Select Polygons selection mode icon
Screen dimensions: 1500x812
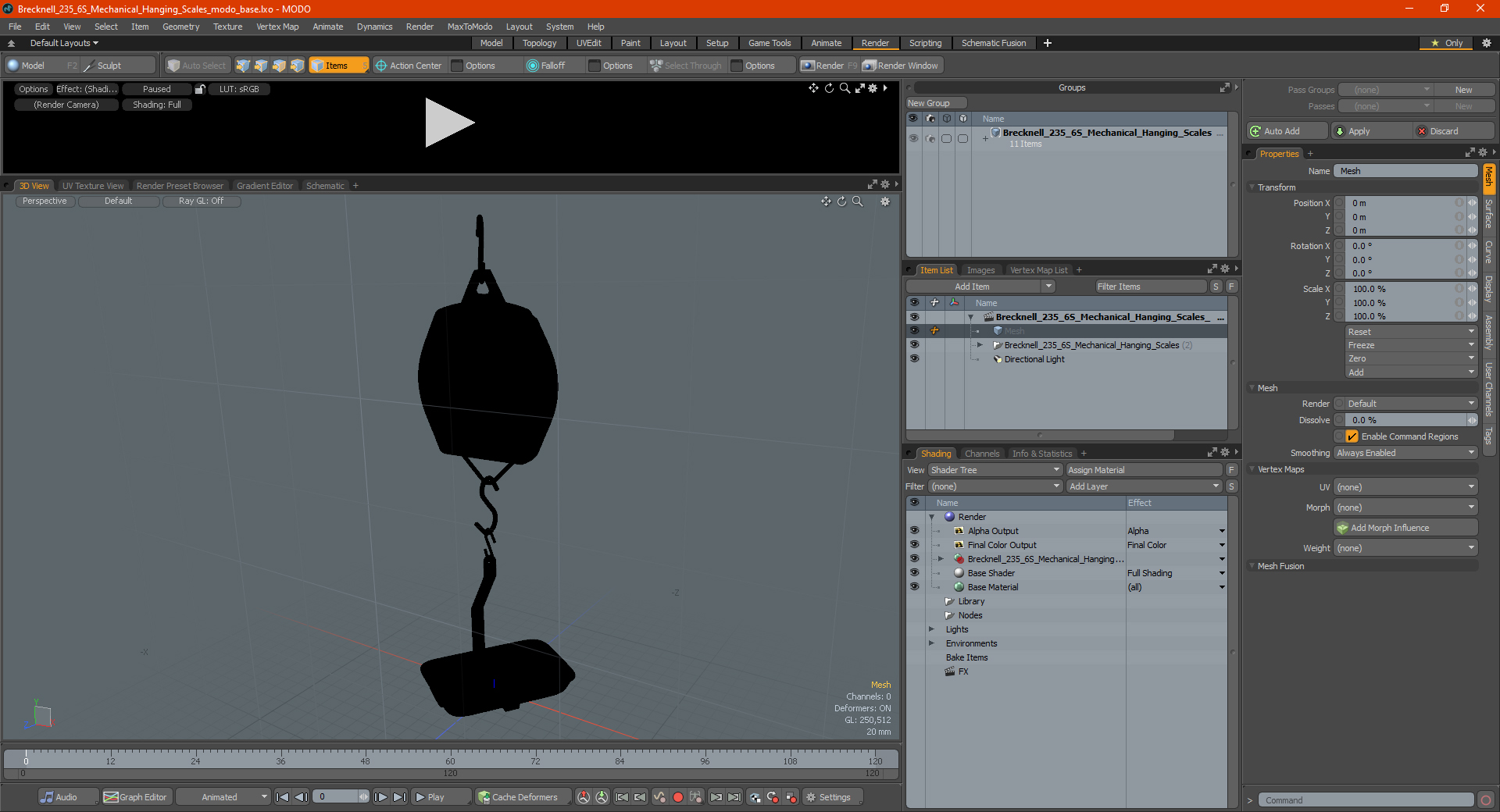[279, 66]
